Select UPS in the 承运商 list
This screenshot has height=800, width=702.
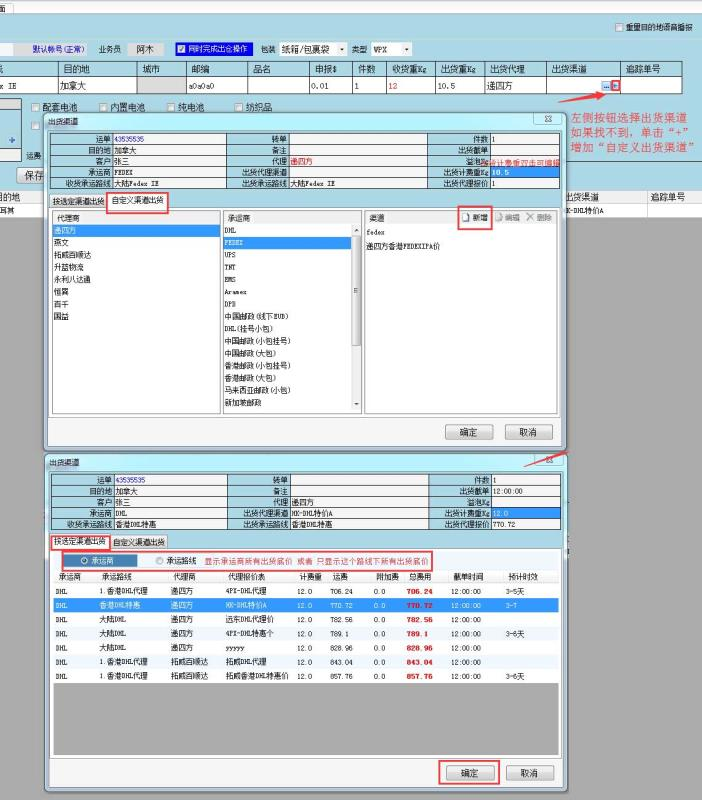pos(230,255)
